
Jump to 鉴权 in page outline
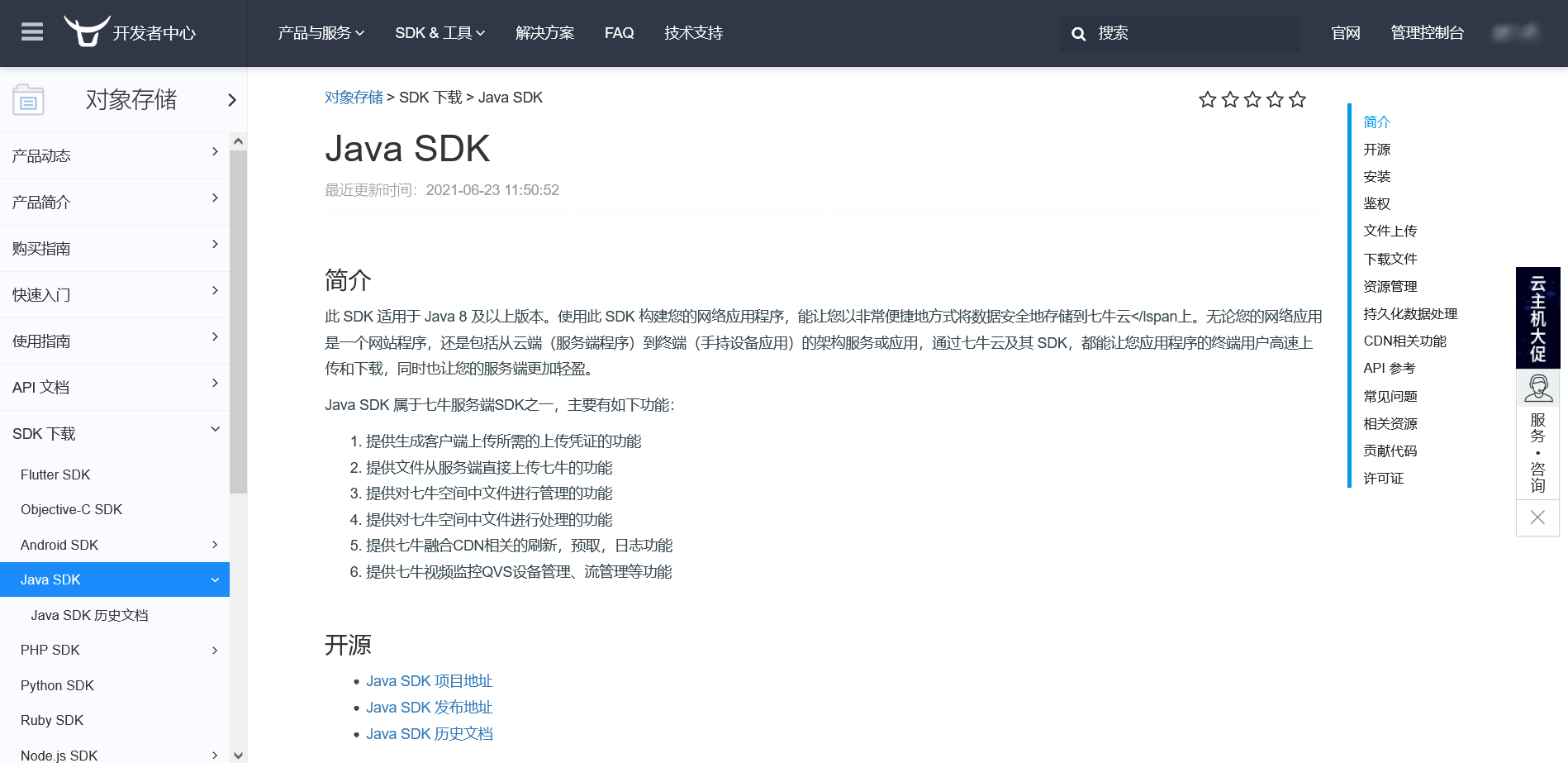click(x=1376, y=203)
